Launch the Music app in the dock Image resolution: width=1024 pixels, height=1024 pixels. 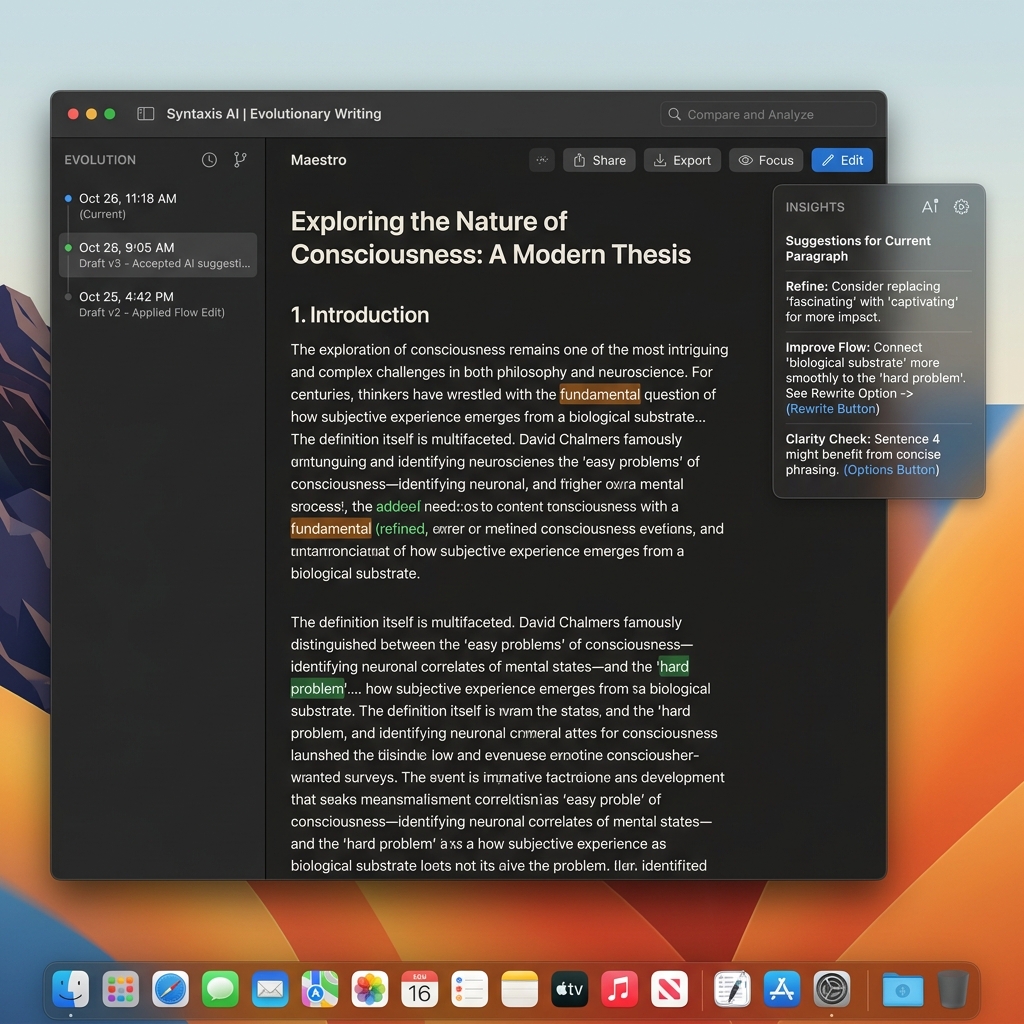[x=619, y=989]
